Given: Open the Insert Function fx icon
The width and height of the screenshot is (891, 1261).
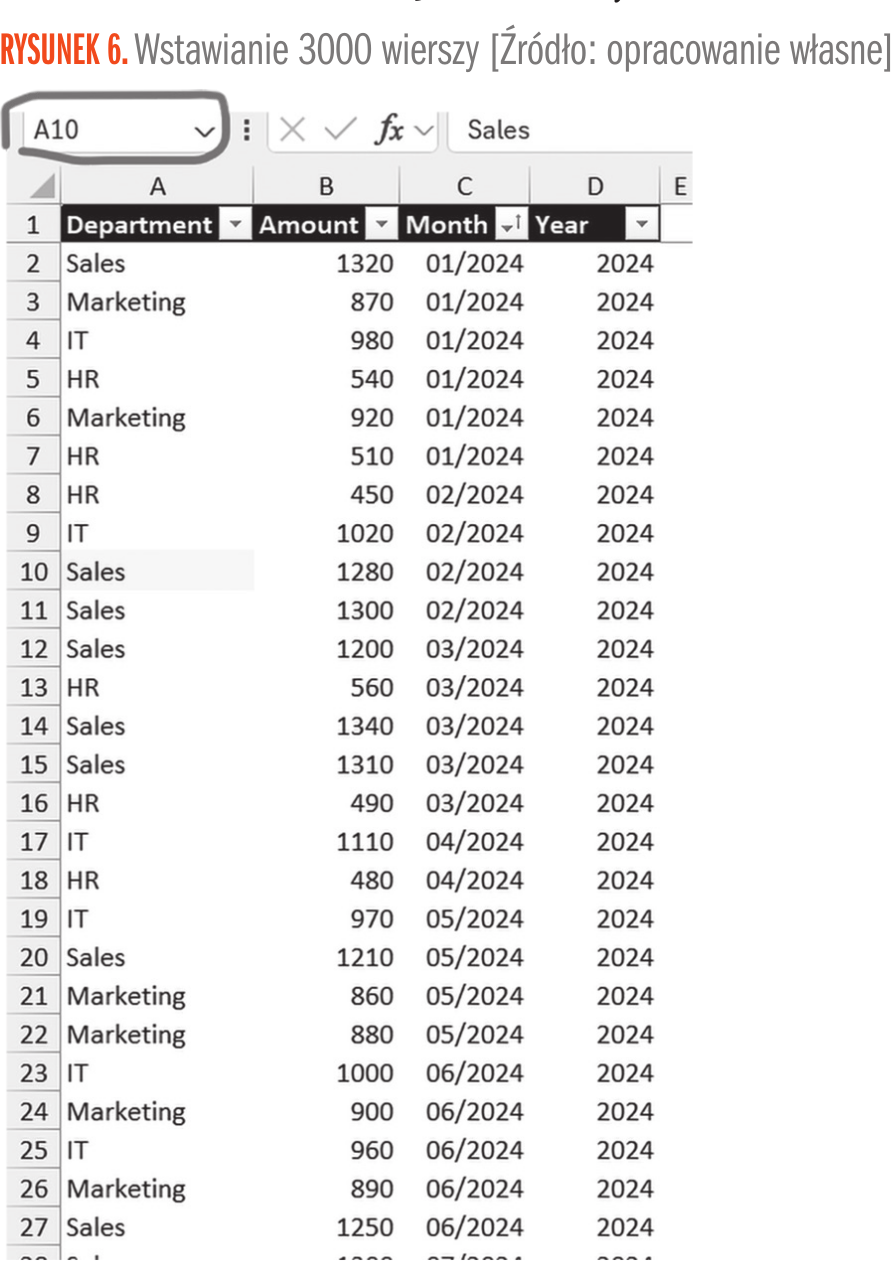Looking at the screenshot, I should click(x=389, y=130).
